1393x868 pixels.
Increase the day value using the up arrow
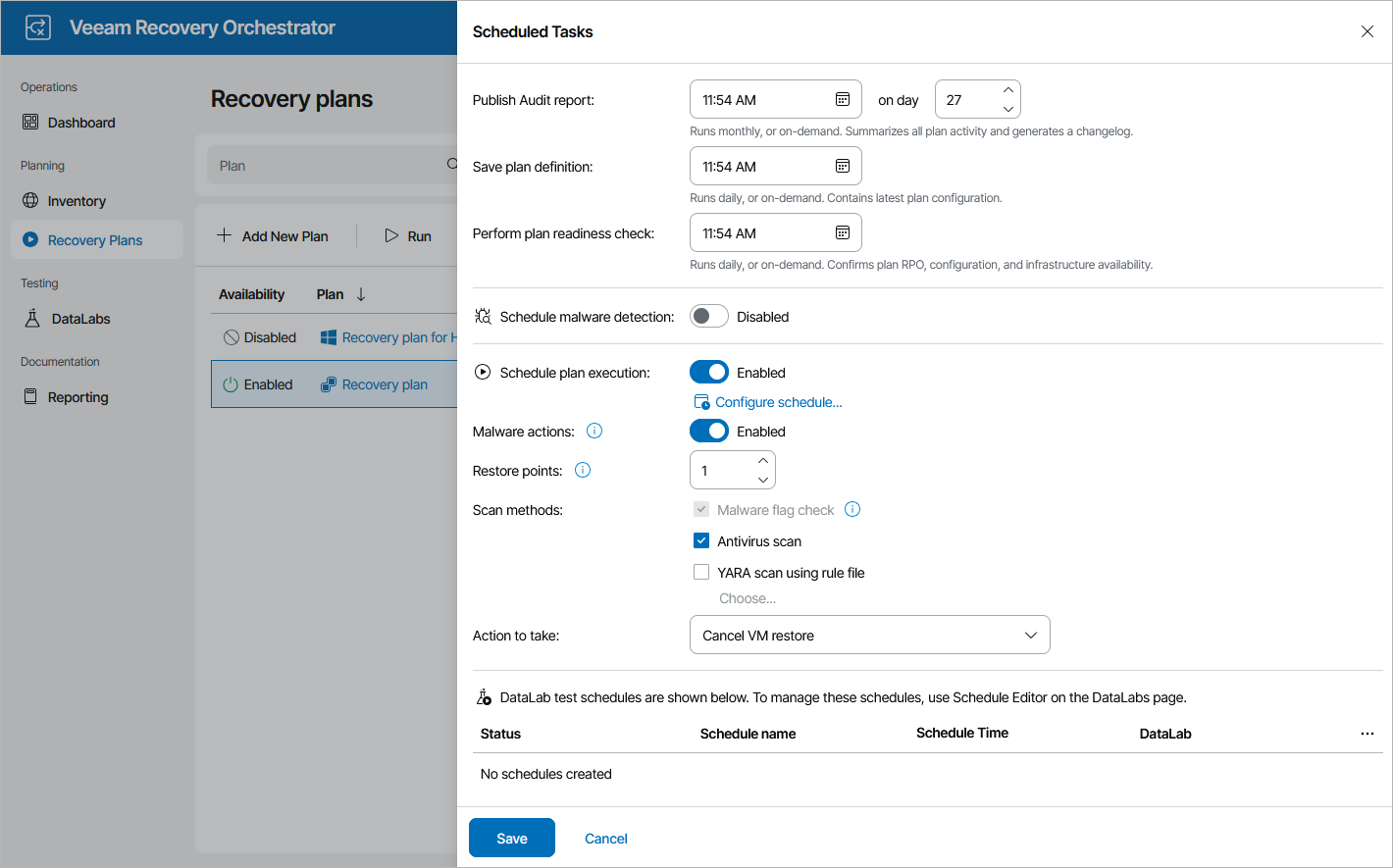1007,90
